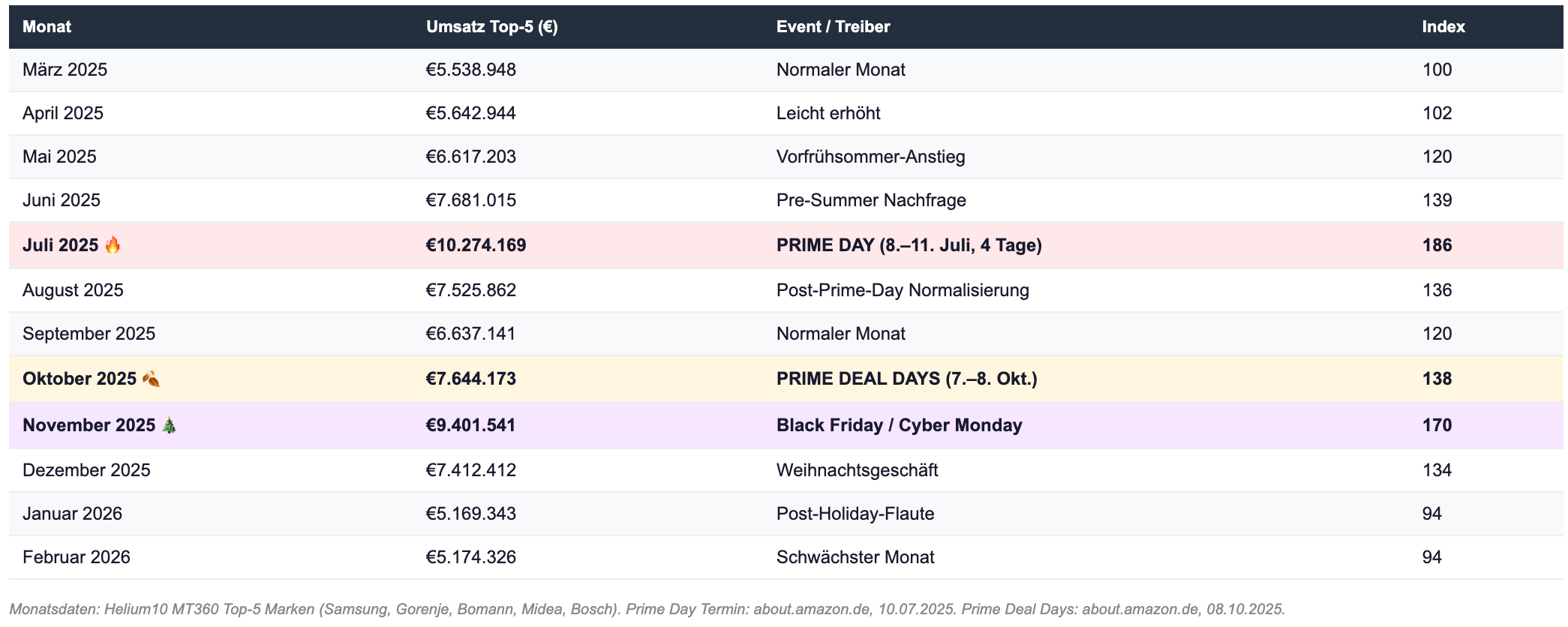This screenshot has width=1568, height=627.
Task: Click the Monat column header
Action: pos(47,27)
